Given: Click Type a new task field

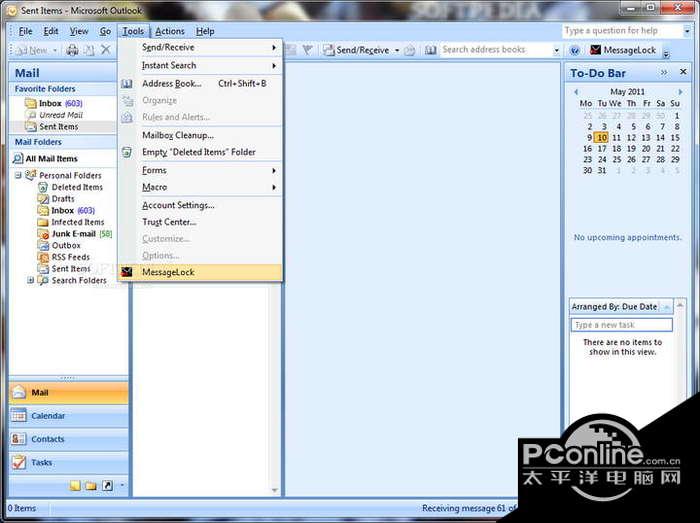Looking at the screenshot, I should click(621, 325).
